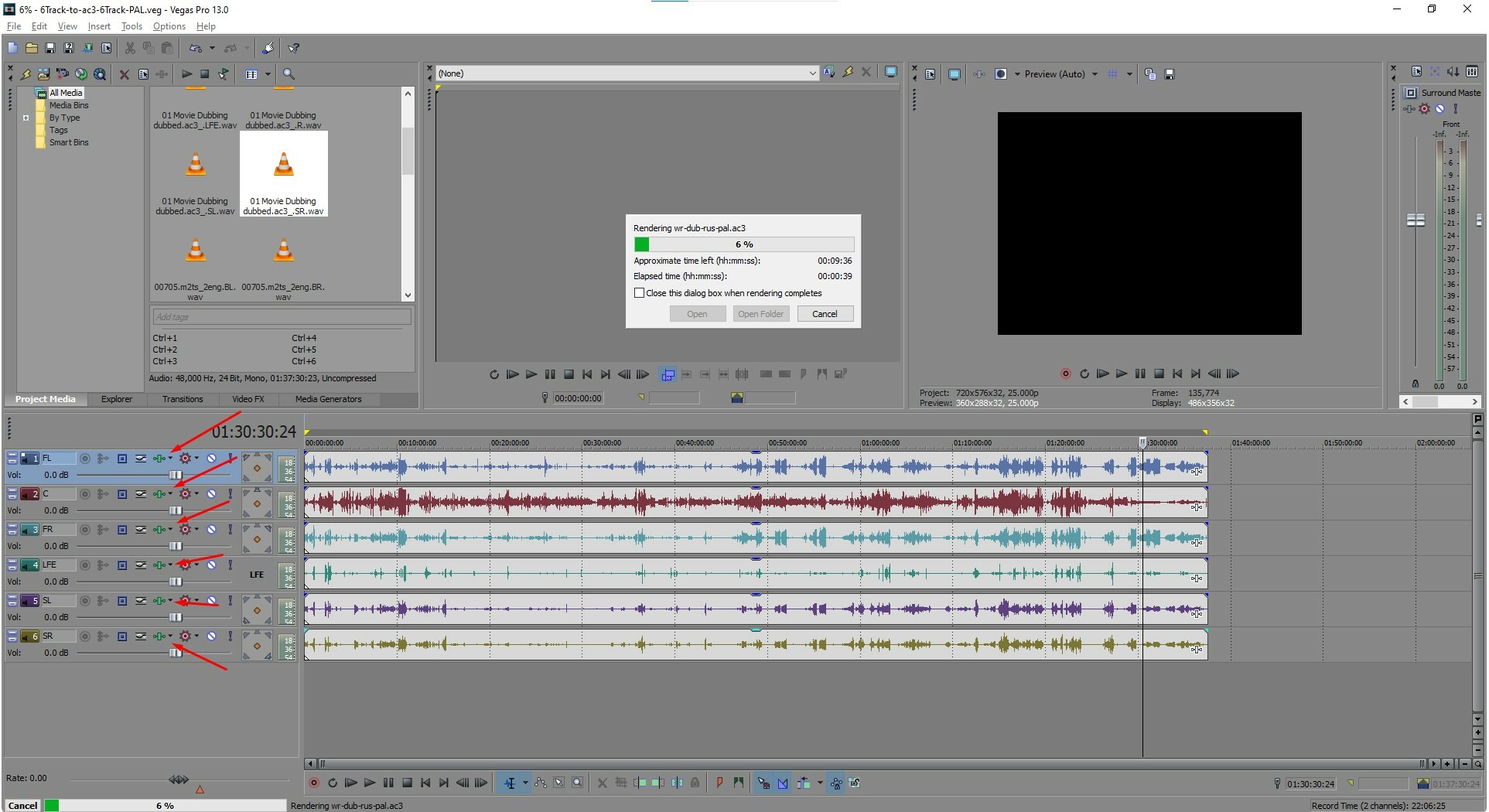Click the Normal Edit tool icon

coord(510,783)
